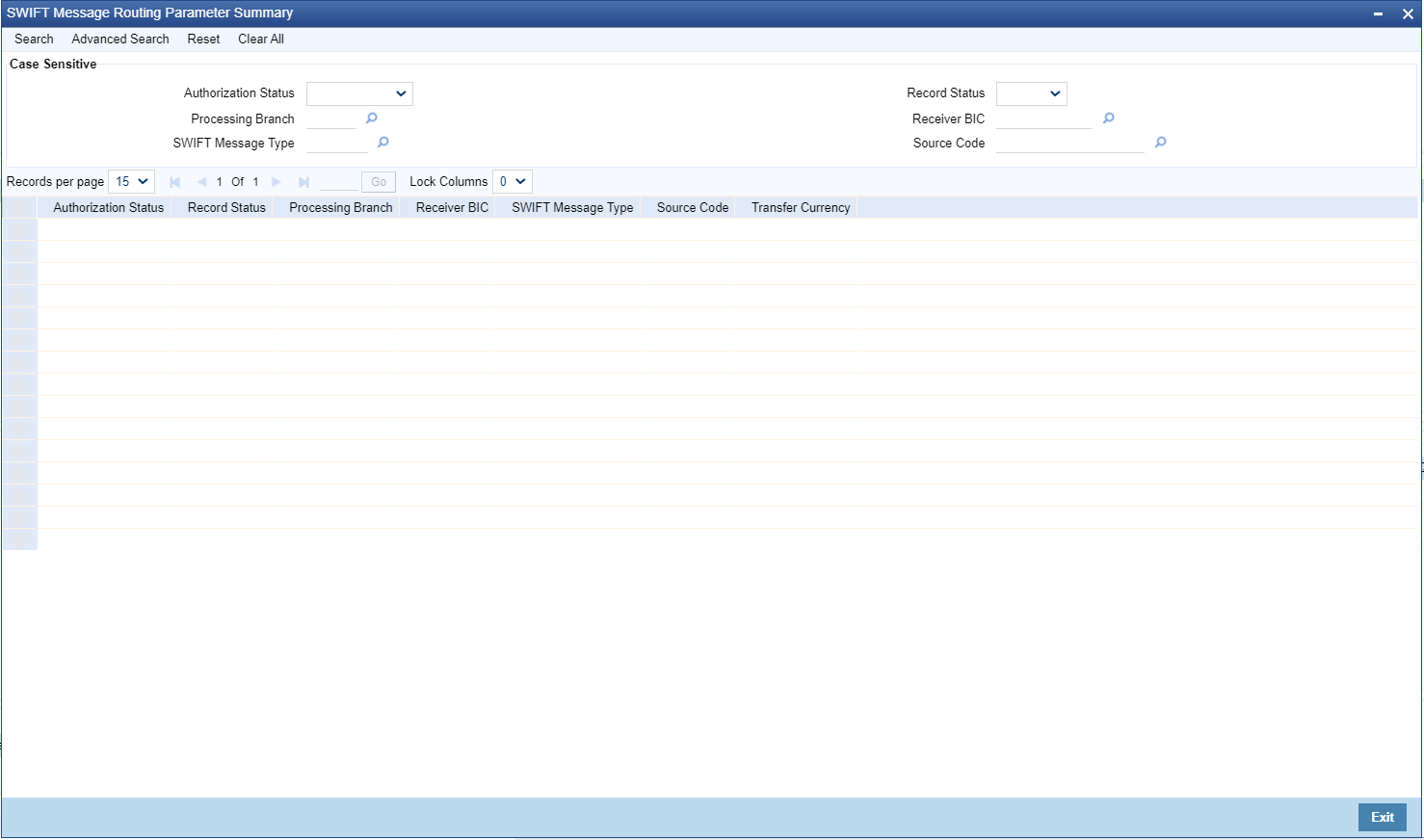The height and width of the screenshot is (840, 1424).
Task: Click Reset in the top menu
Action: [203, 39]
